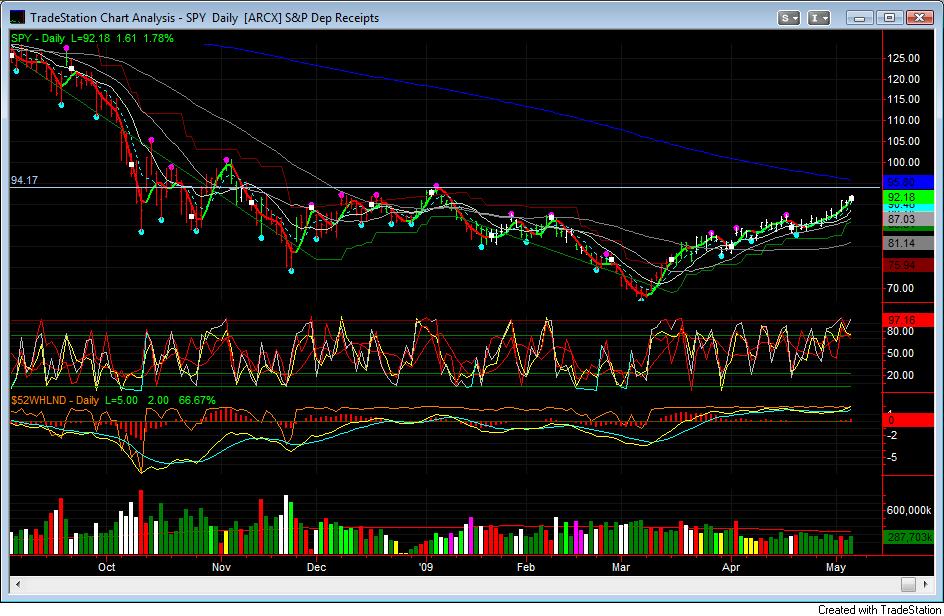
Task: Click the -5 label on breadth axis
Action: 892,458
